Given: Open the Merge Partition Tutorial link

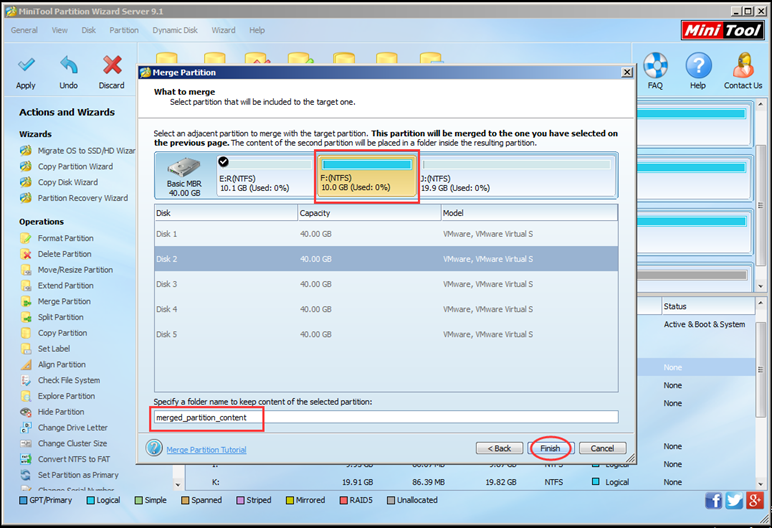Looking at the screenshot, I should [x=206, y=450].
